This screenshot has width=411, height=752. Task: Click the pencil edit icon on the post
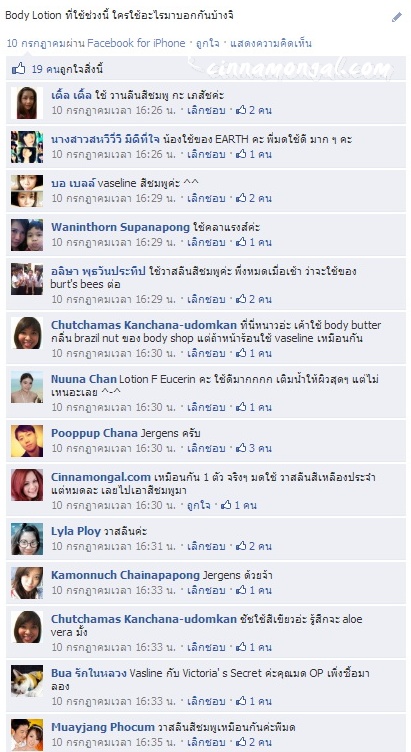(x=397, y=17)
